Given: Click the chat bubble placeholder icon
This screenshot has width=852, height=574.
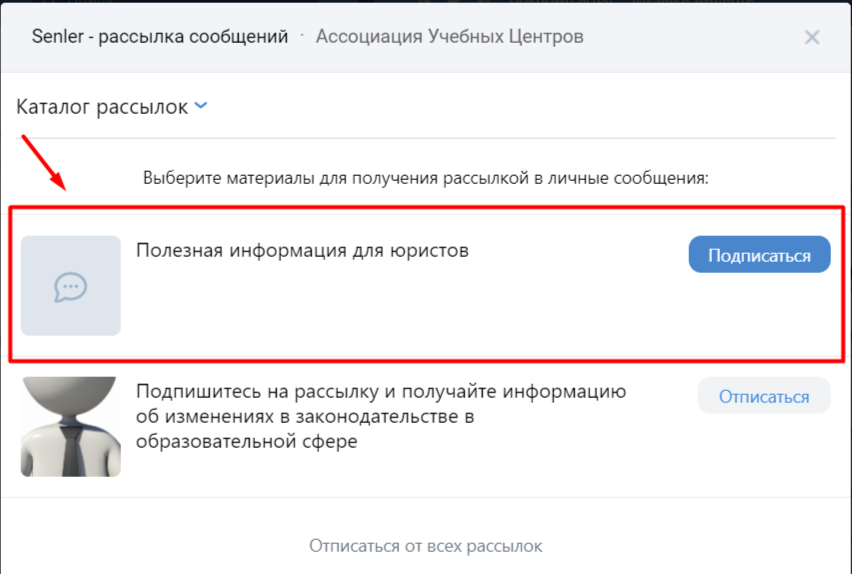Looking at the screenshot, I should (x=71, y=286).
